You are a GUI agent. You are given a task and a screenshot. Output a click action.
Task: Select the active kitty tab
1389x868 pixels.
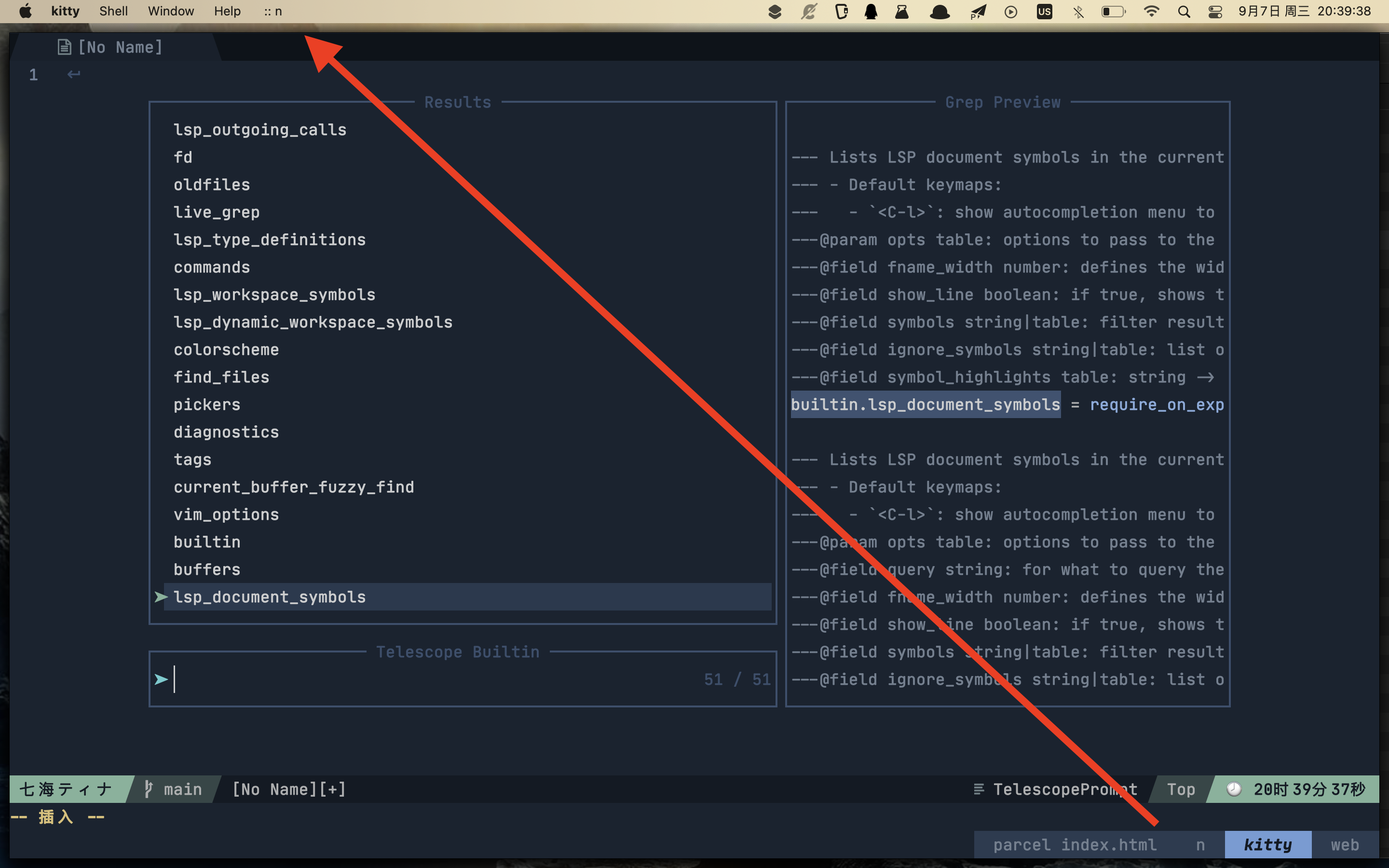(1267, 845)
